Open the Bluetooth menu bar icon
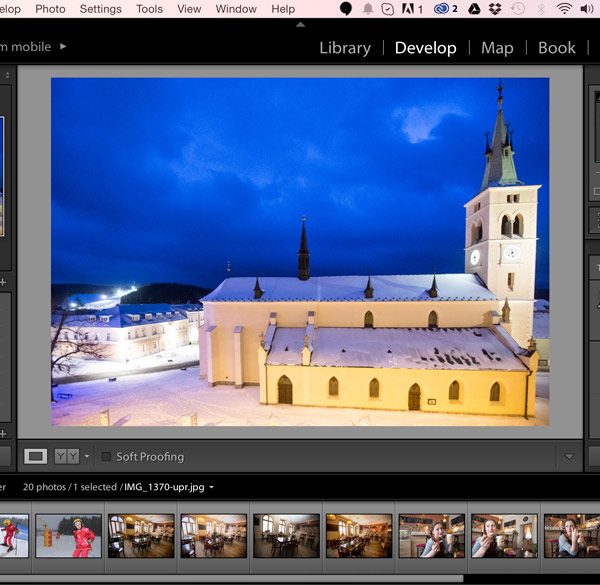The height and width of the screenshot is (585, 600). pyautogui.click(x=541, y=8)
